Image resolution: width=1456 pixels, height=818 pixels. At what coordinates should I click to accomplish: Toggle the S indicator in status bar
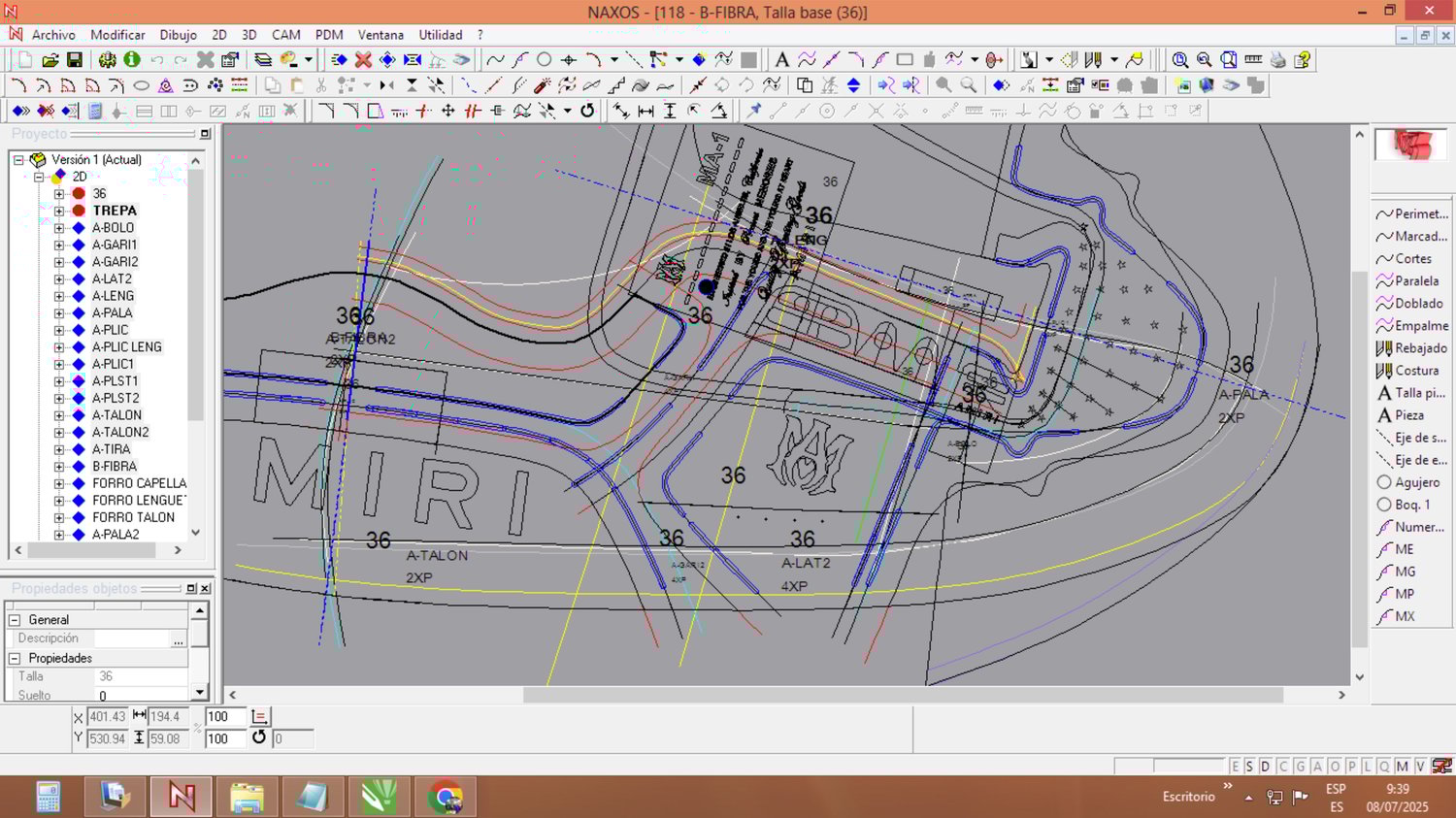[1249, 767]
